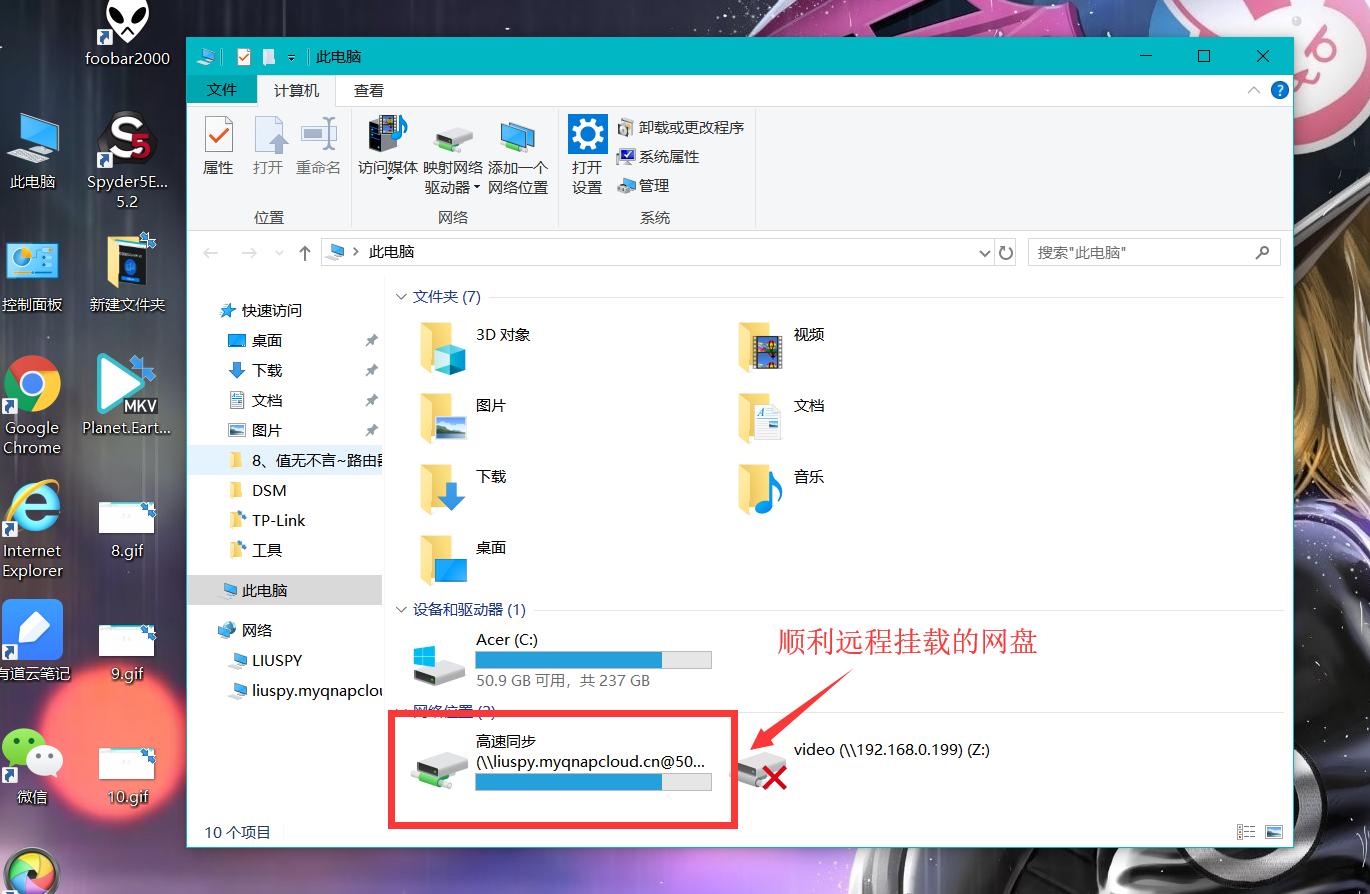Unpin 下载 from Quick Access
The image size is (1370, 894).
click(x=371, y=370)
